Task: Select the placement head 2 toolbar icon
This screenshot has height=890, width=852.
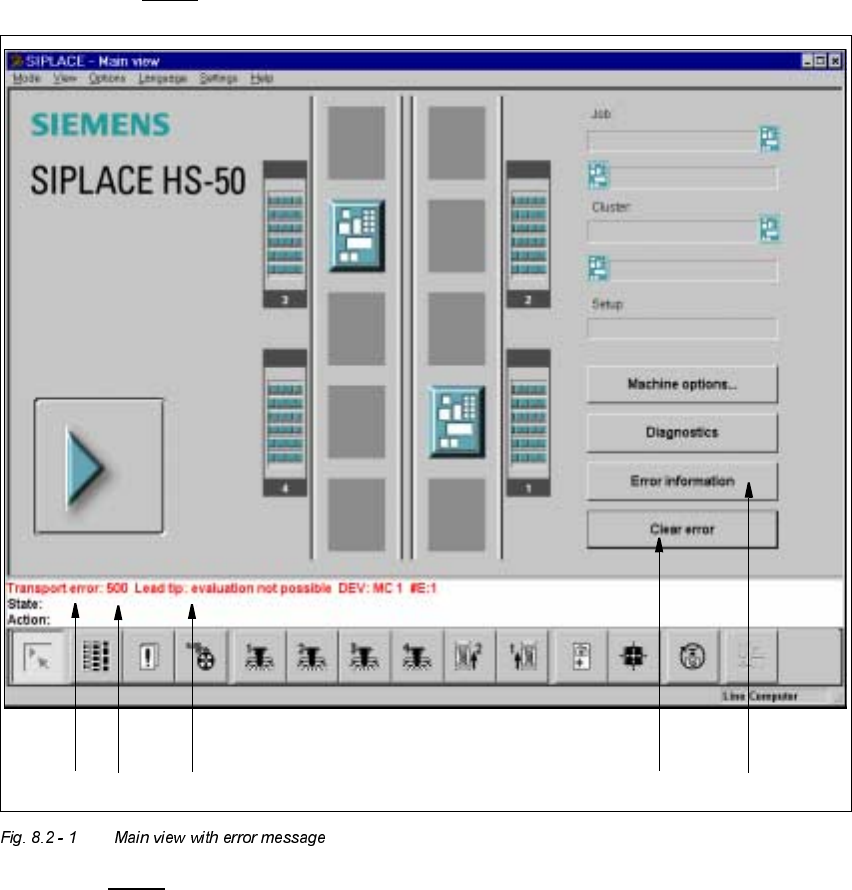Action: (x=312, y=657)
